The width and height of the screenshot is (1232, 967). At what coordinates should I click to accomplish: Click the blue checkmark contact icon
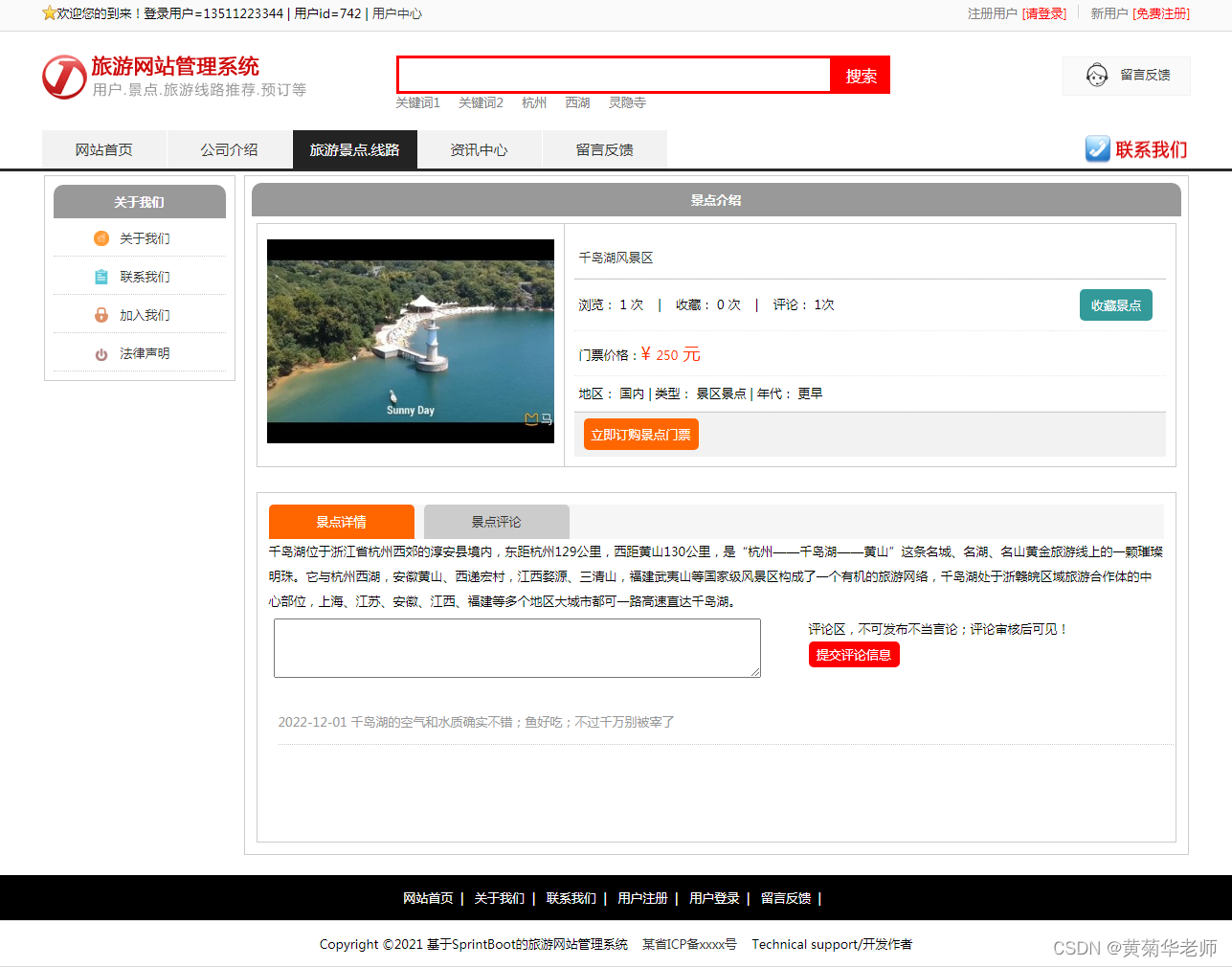(x=1097, y=148)
